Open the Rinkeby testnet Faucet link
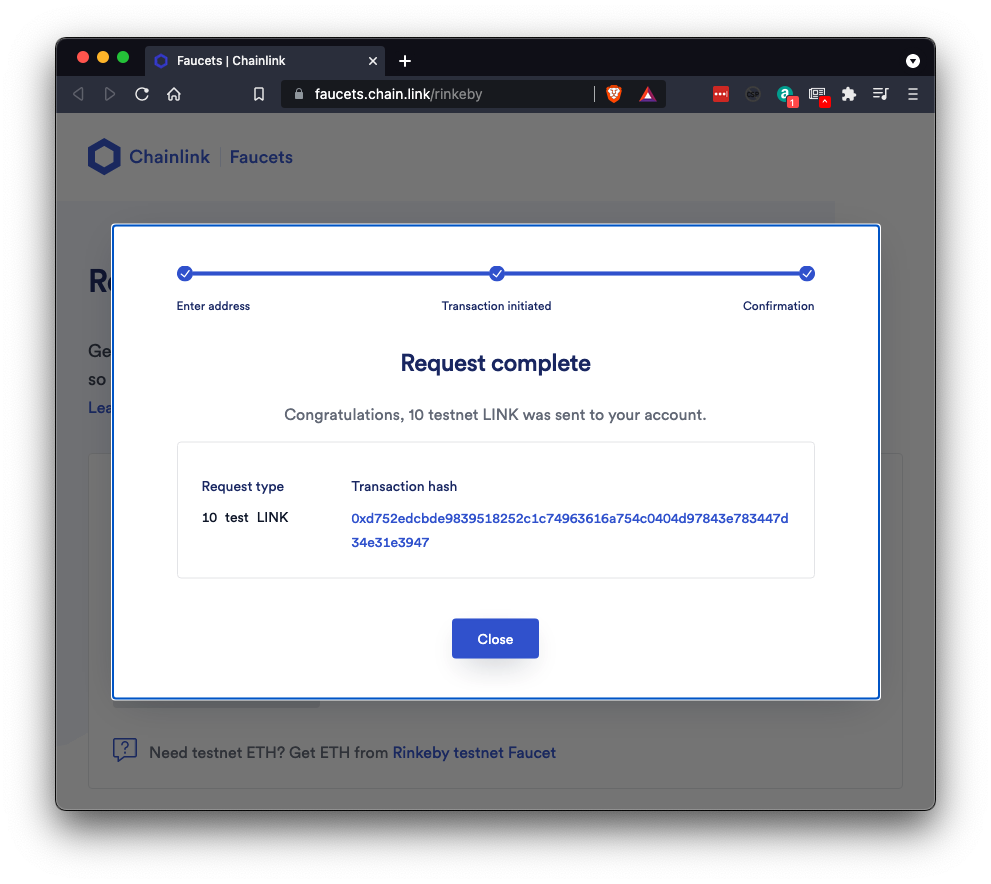The image size is (991, 884). [474, 753]
